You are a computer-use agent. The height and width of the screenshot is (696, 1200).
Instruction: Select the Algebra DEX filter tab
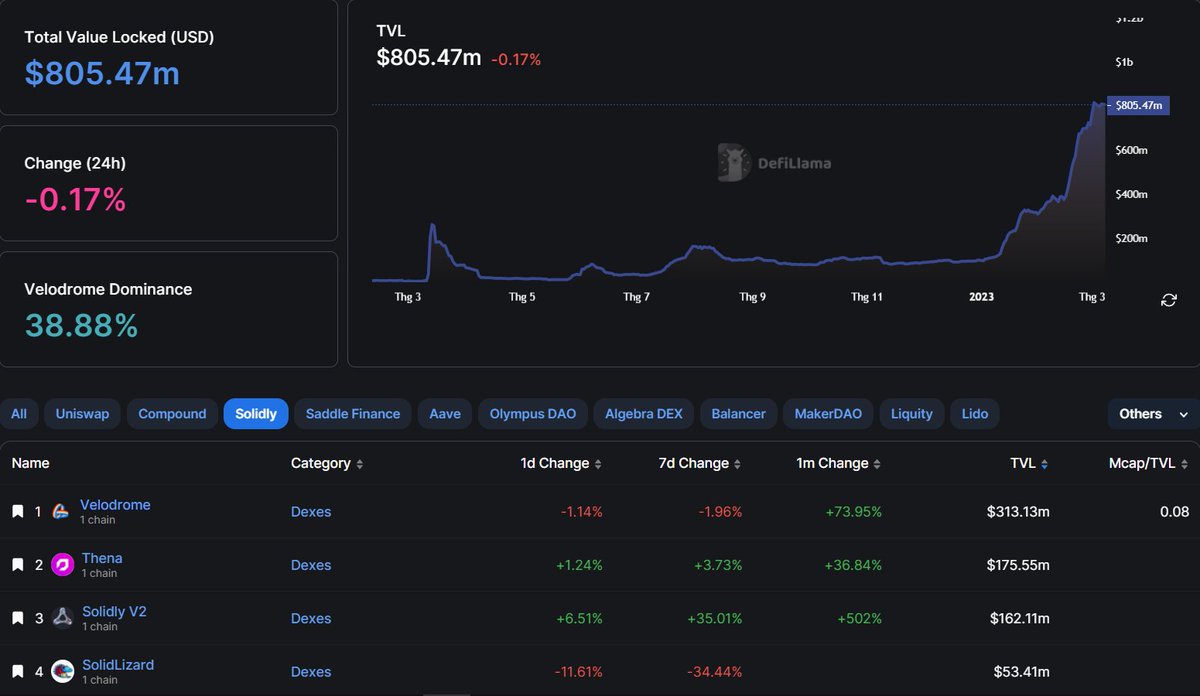[644, 414]
